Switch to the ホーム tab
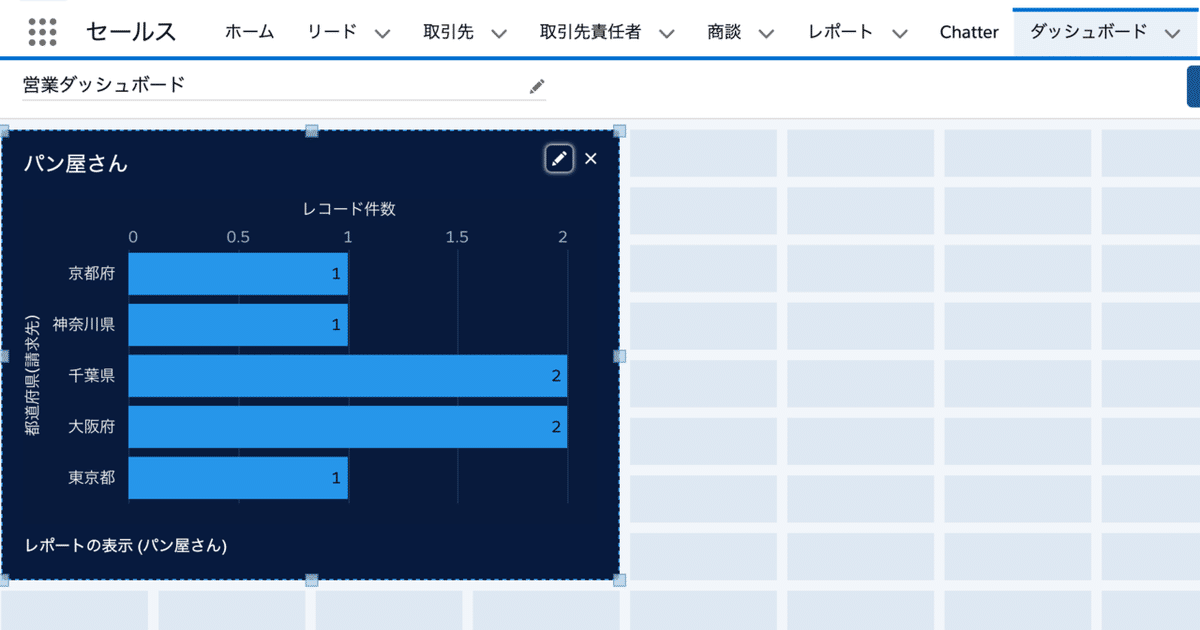1200x630 pixels. click(250, 31)
